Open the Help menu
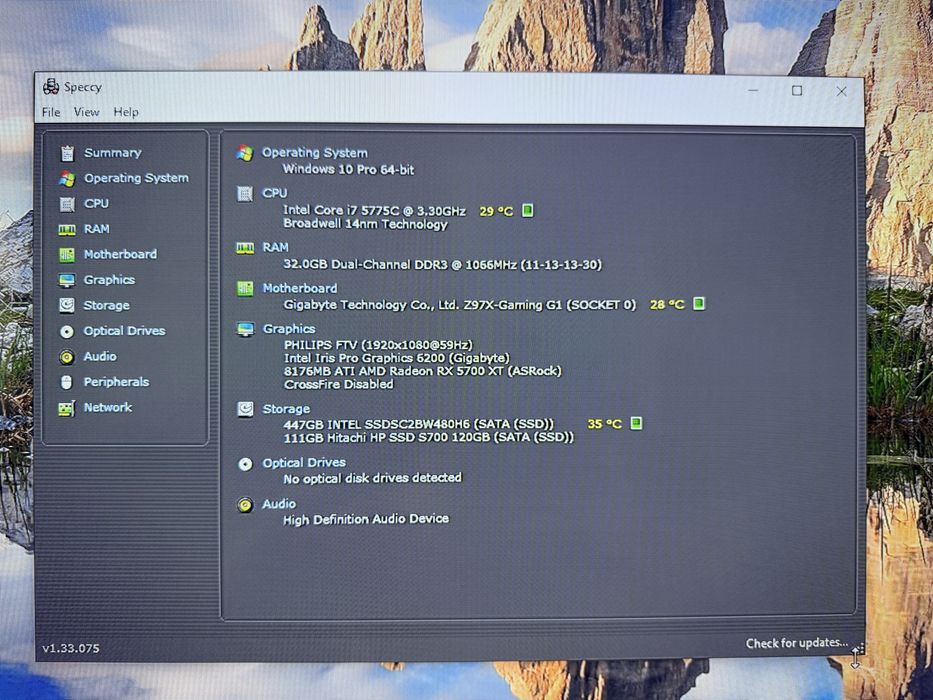Screen dimensions: 933x700 click(126, 112)
